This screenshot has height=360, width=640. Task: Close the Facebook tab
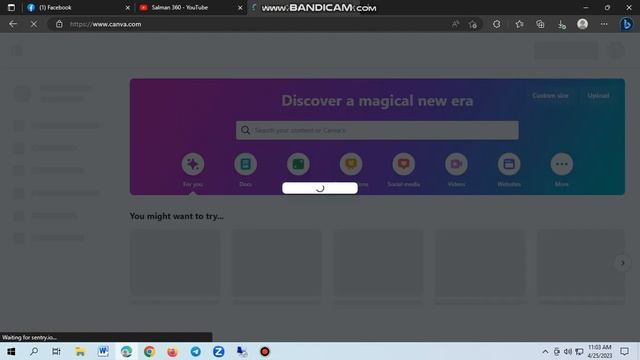click(127, 7)
